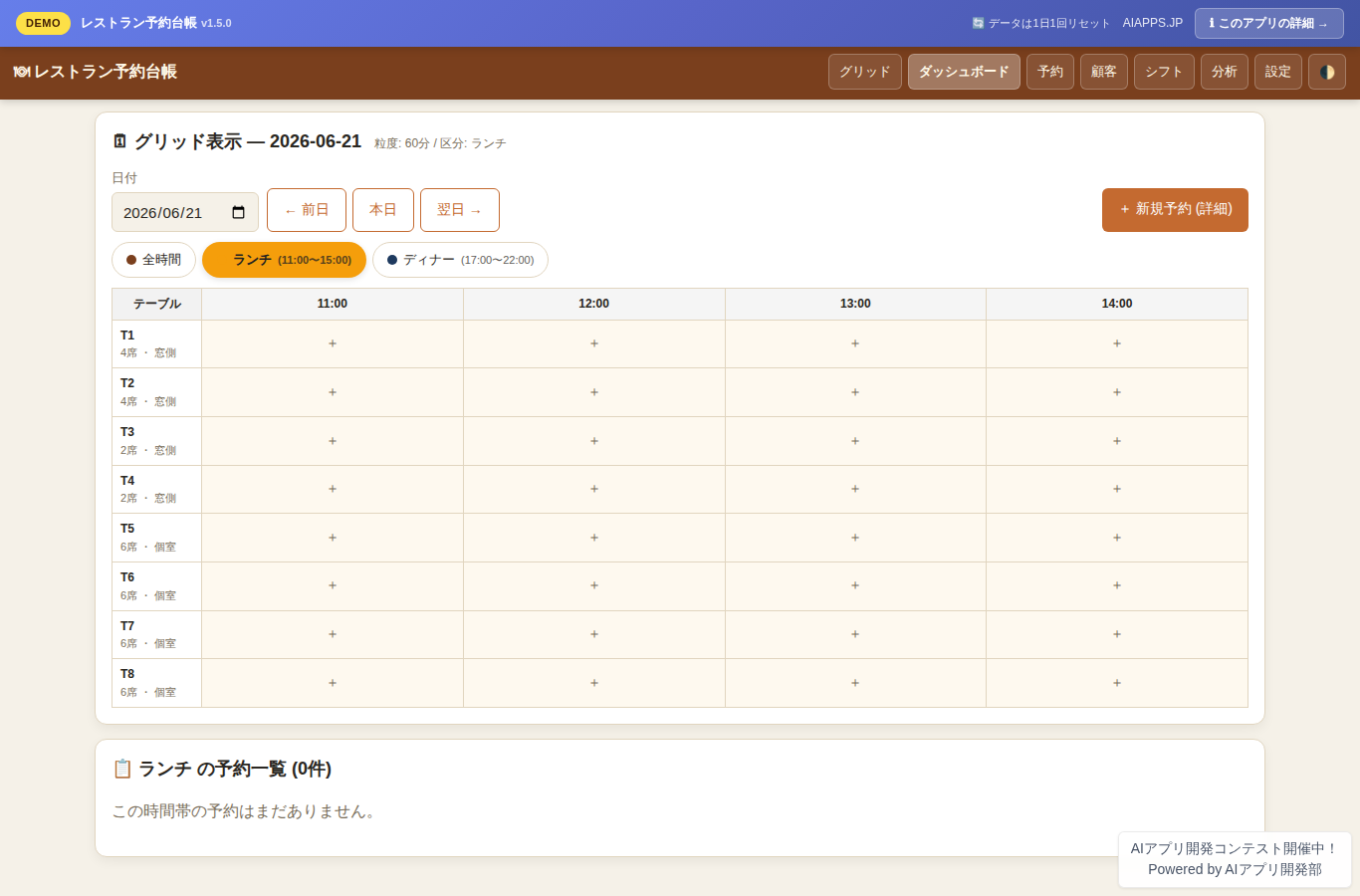Click DEMO badge
1360x896 pixels.
(x=43, y=23)
